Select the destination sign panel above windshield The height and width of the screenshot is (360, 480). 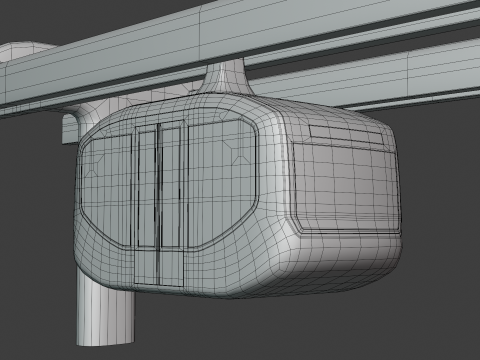(x=347, y=134)
